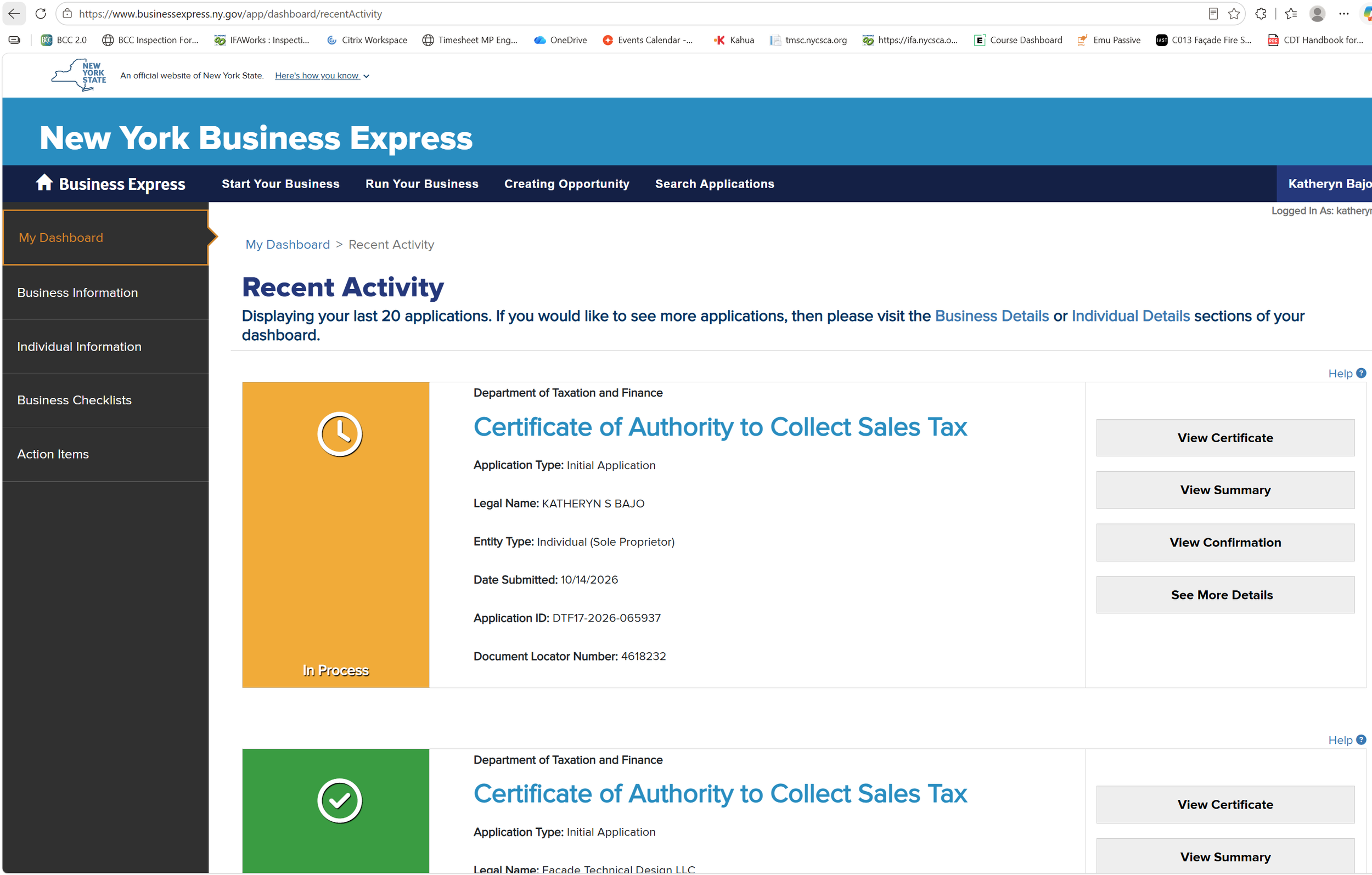View site information via the lock icon
Image resolution: width=1372 pixels, height=875 pixels.
pyautogui.click(x=68, y=14)
